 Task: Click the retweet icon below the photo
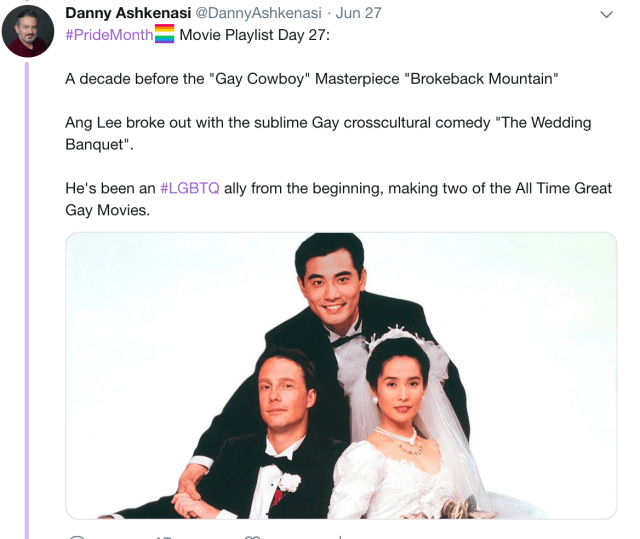164,537
